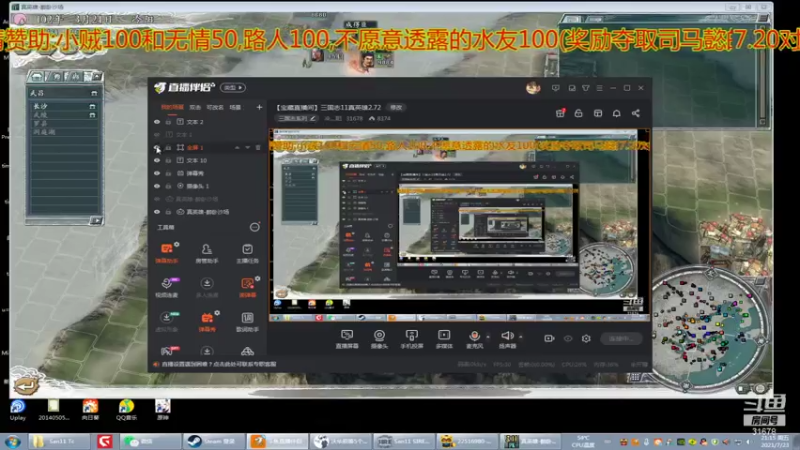This screenshot has width=800, height=450.
Task: Toggle visibility eye of 文本 2 source
Action: (157, 122)
